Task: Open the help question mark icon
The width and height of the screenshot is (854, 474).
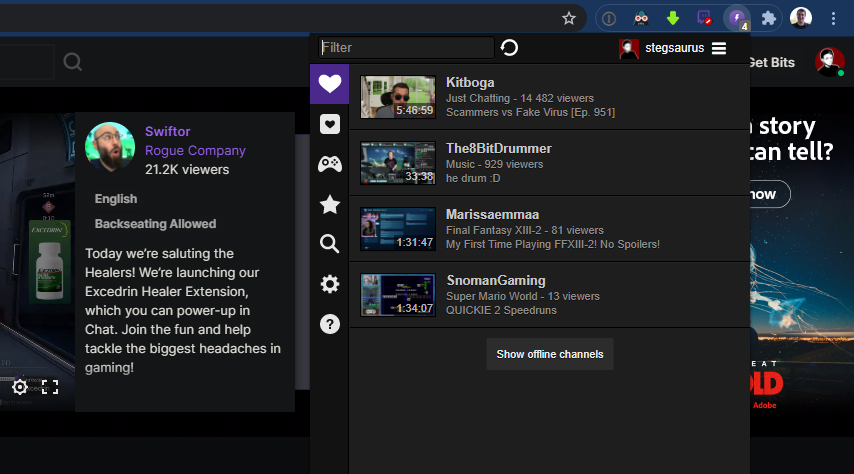Action: 329,324
